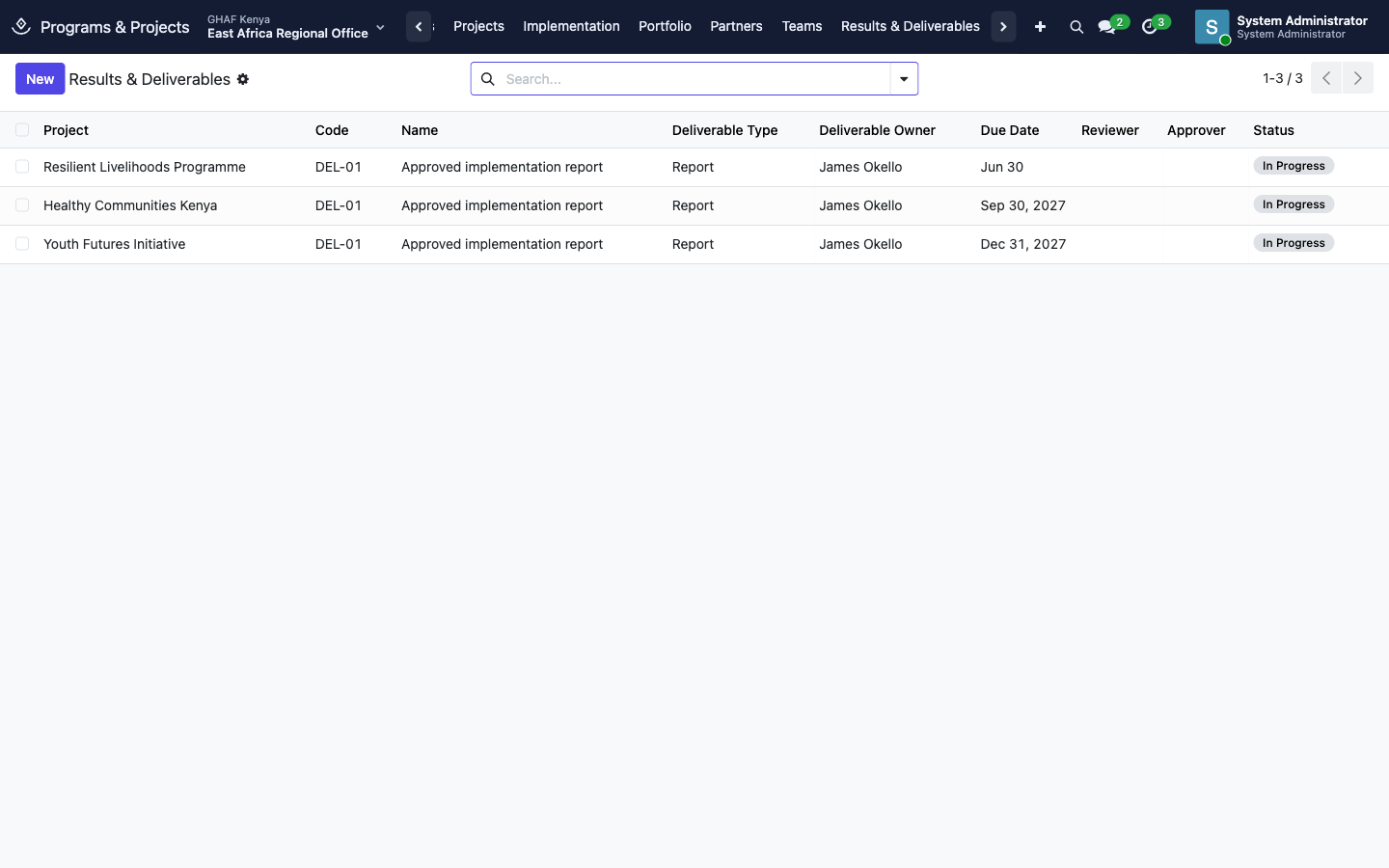Click the plus icon in top bar
Screen dimensions: 1389x868
pos(1040,27)
